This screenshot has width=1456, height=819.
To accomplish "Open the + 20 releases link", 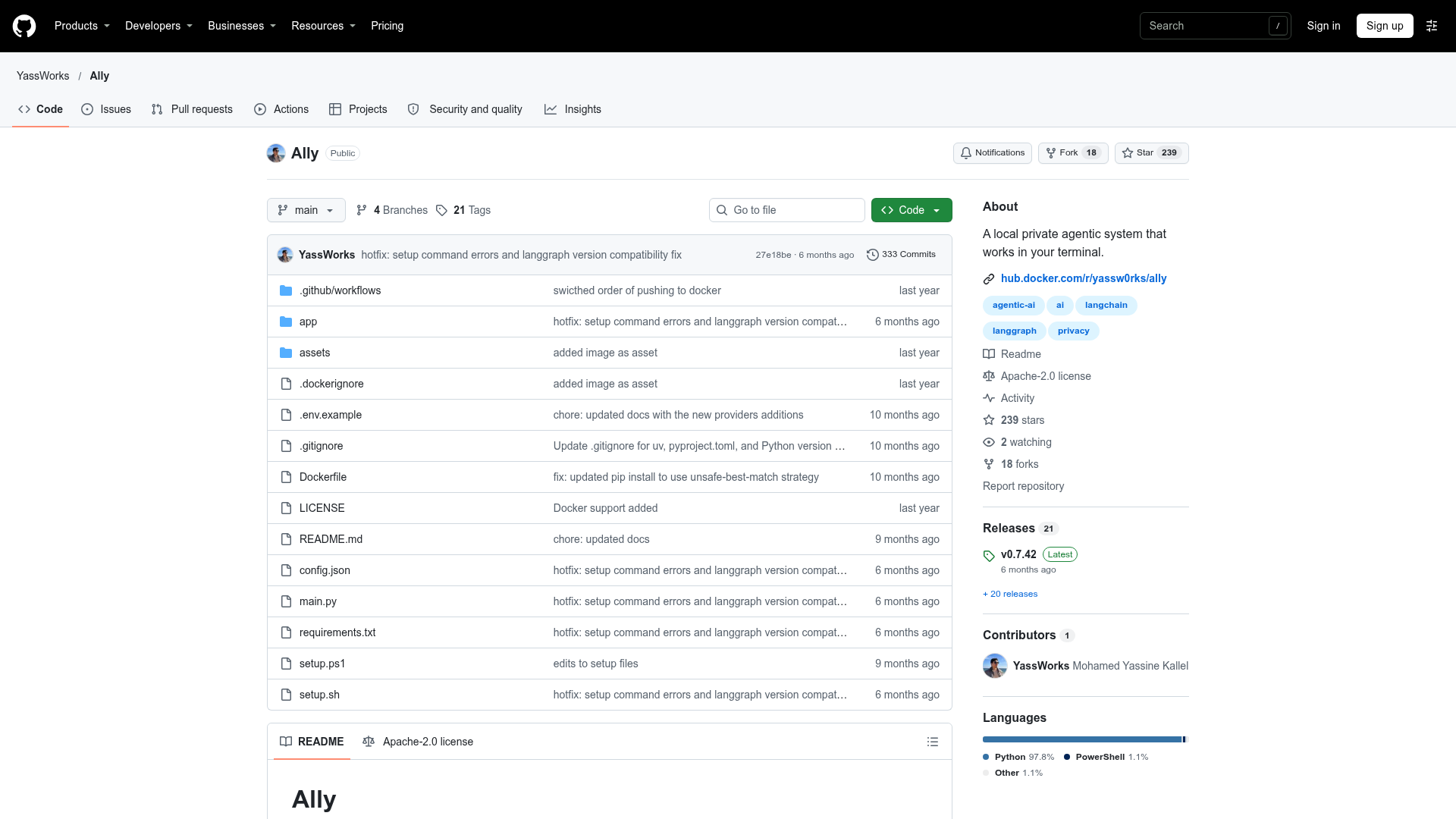I will 1010,594.
